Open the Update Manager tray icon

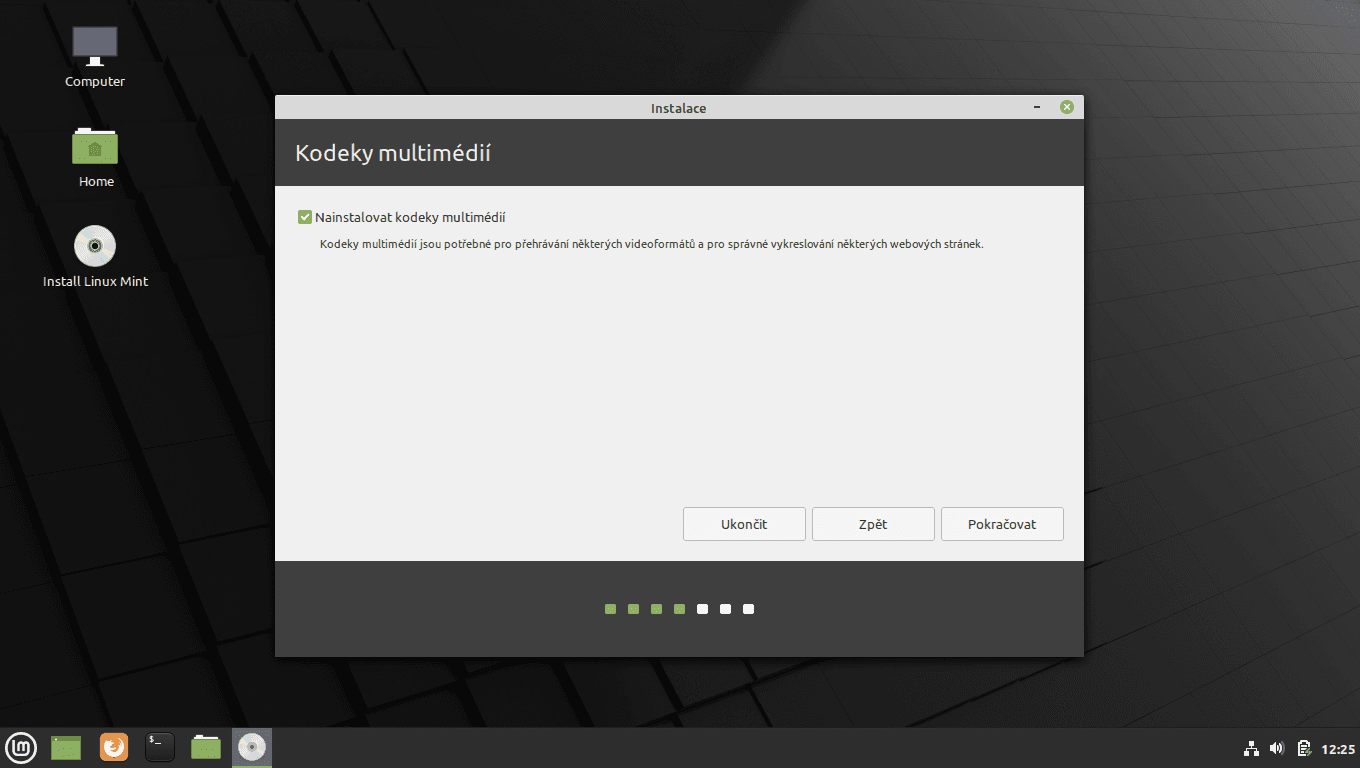click(x=1303, y=747)
